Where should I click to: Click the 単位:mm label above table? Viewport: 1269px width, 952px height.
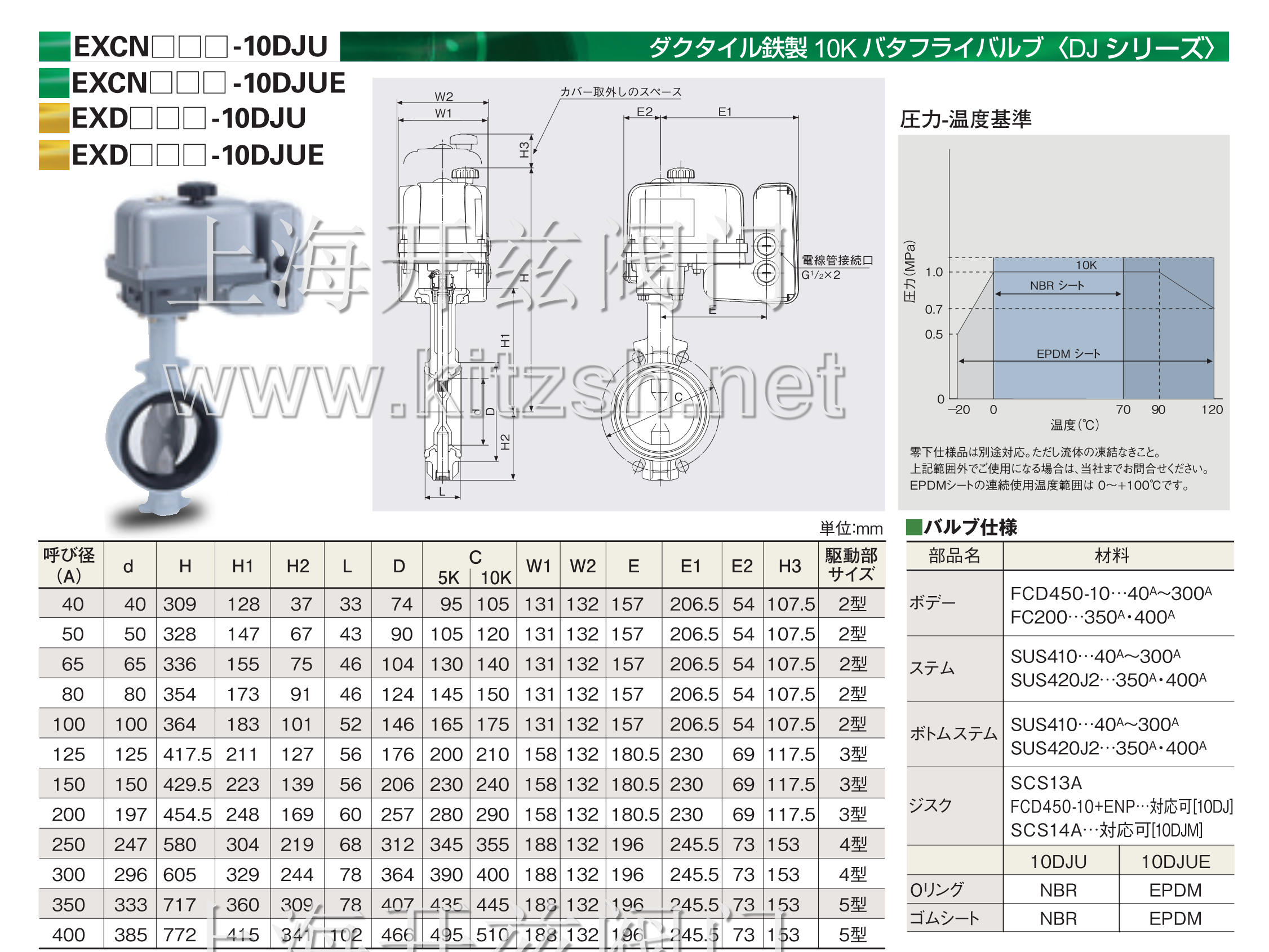tap(851, 528)
